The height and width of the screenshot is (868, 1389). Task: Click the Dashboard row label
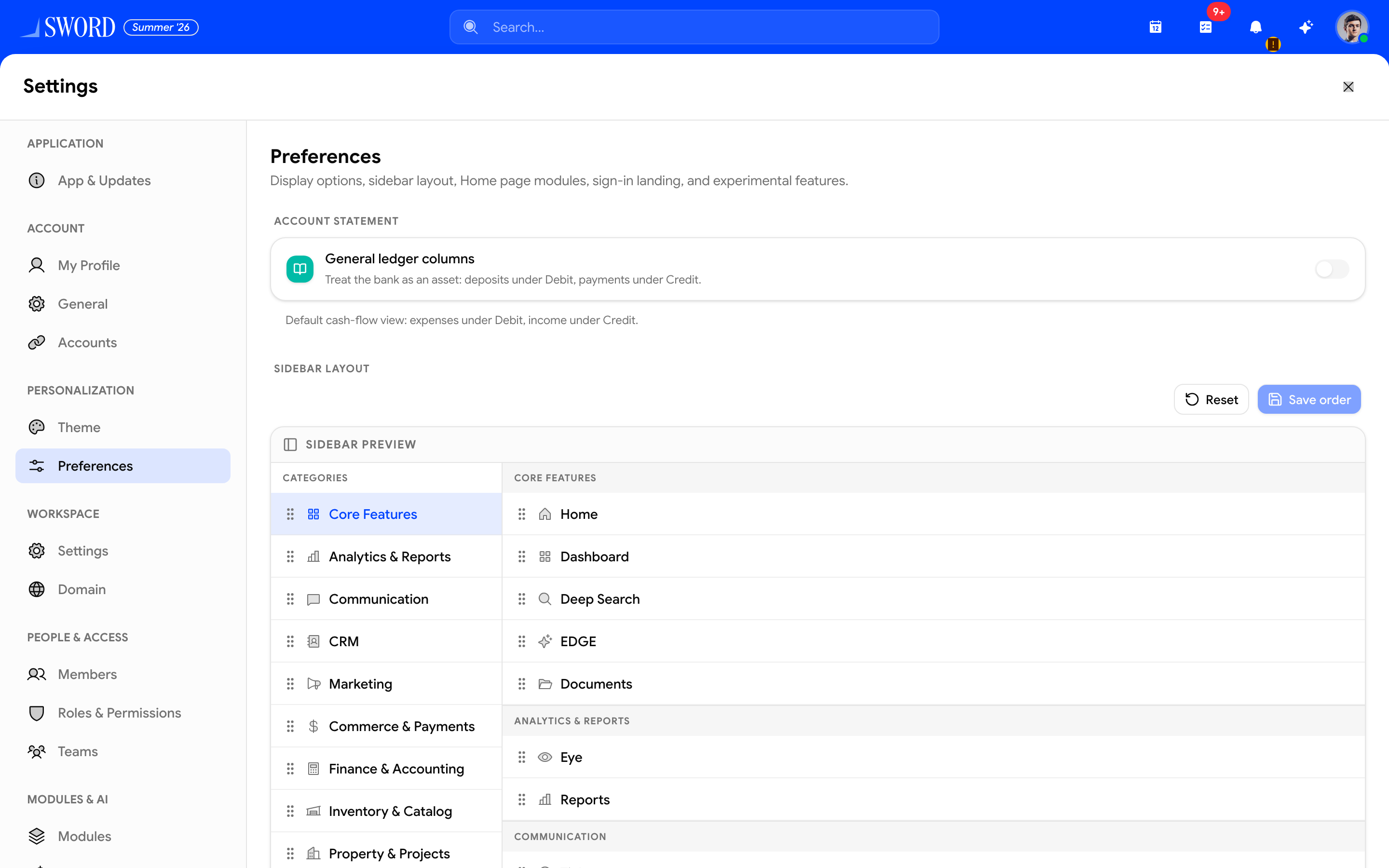coord(595,556)
